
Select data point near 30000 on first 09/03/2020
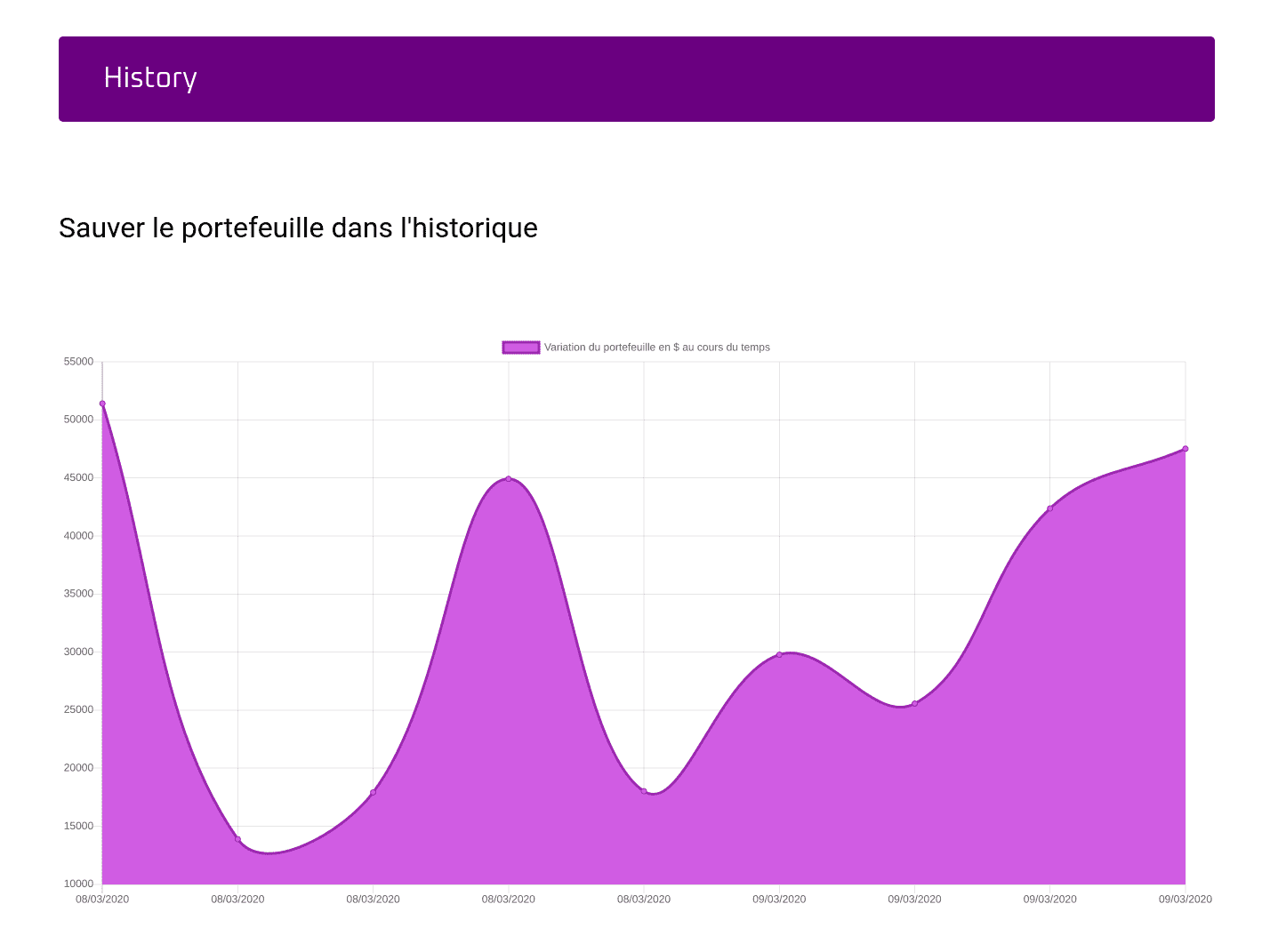[x=779, y=655]
